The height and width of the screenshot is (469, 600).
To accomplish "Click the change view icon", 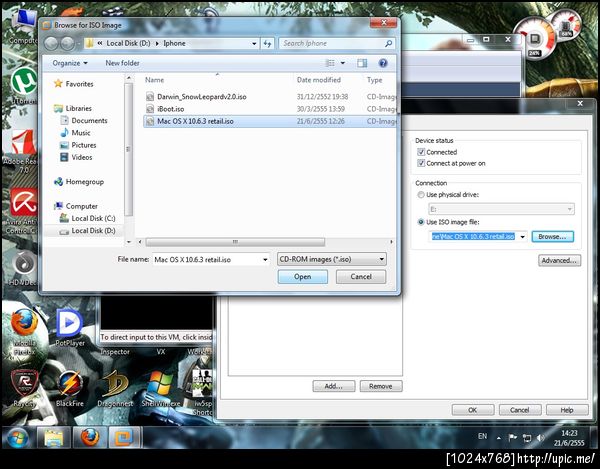I will pyautogui.click(x=330, y=63).
